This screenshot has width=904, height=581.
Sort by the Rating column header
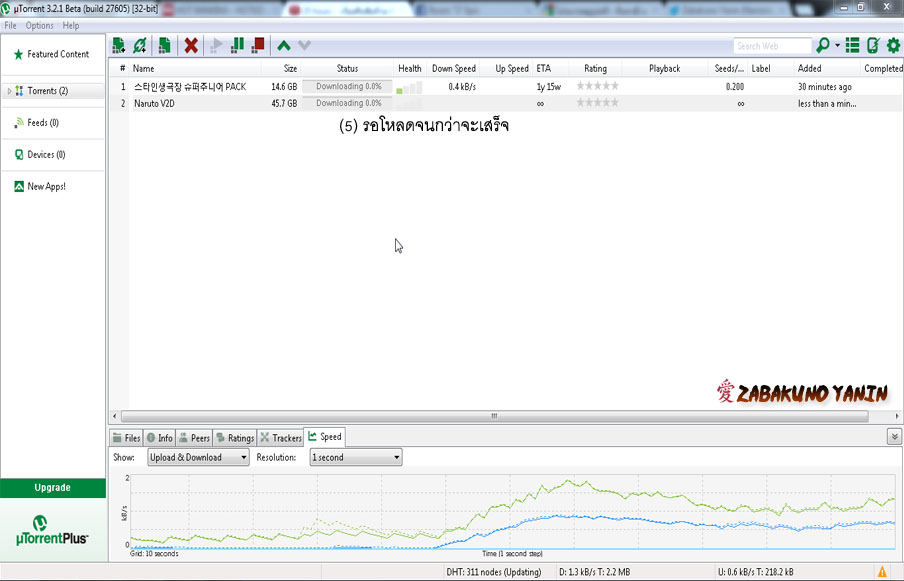595,68
